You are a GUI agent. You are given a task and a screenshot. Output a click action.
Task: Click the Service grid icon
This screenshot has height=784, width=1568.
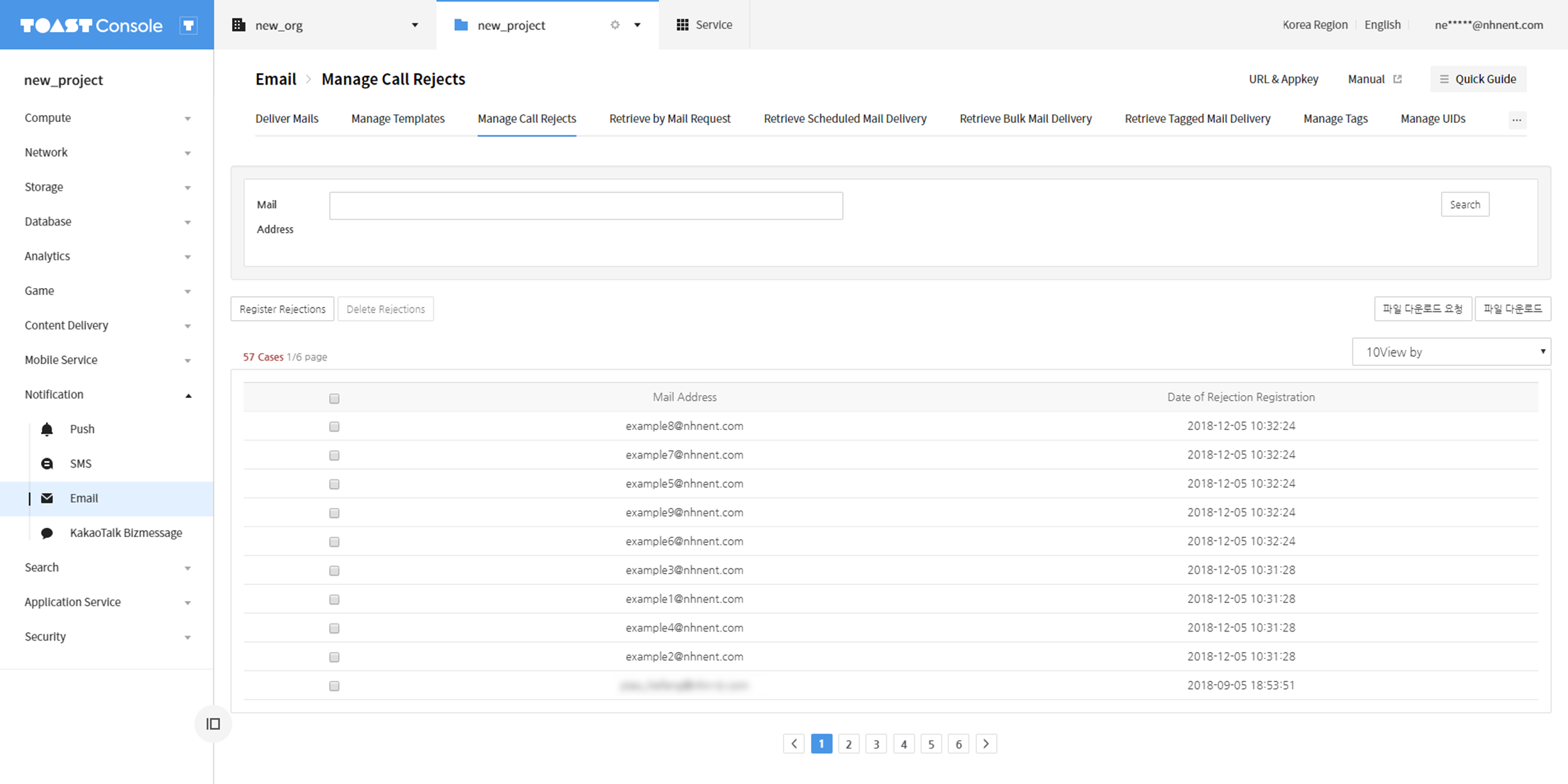click(683, 25)
